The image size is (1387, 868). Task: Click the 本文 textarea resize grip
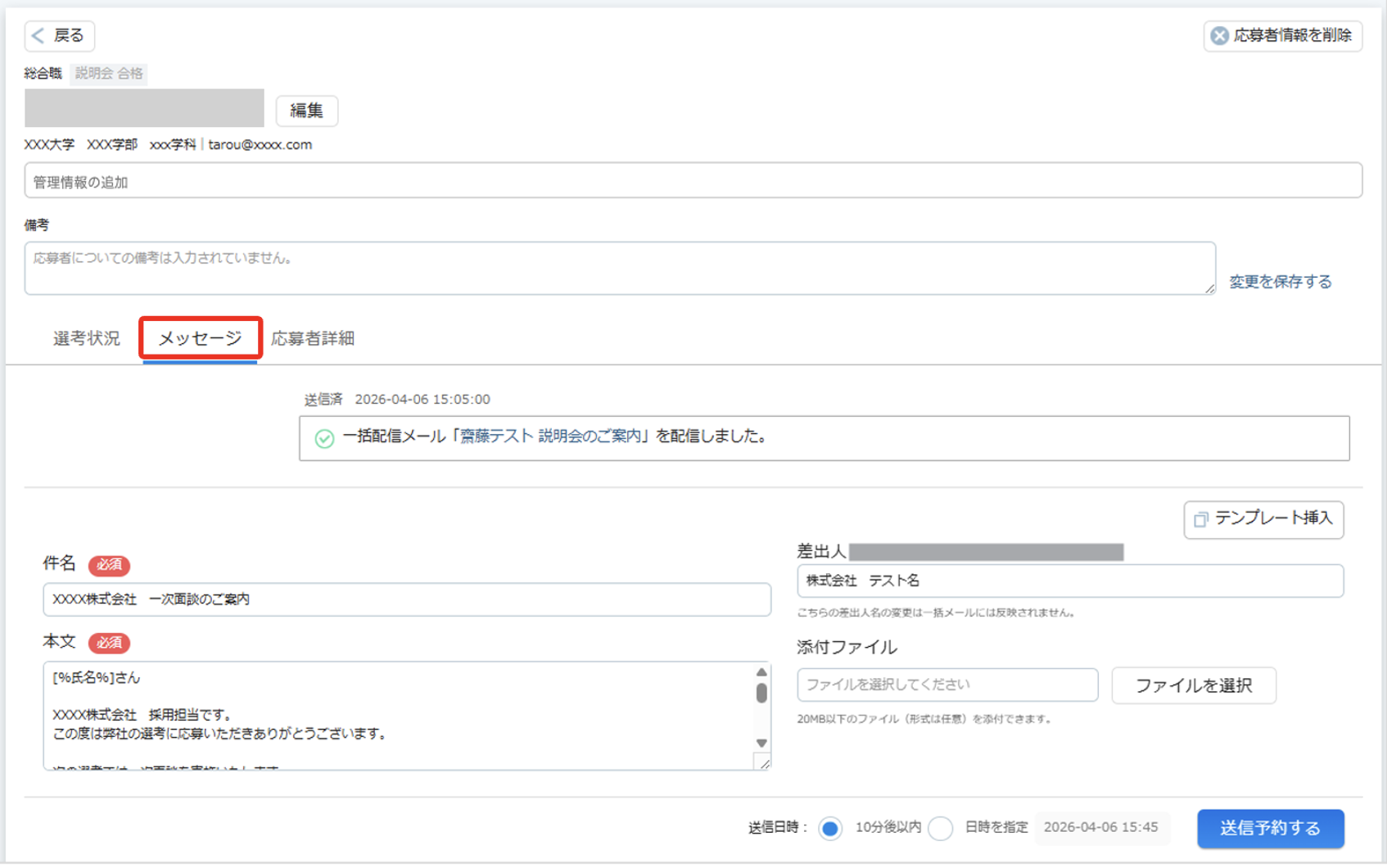click(763, 762)
